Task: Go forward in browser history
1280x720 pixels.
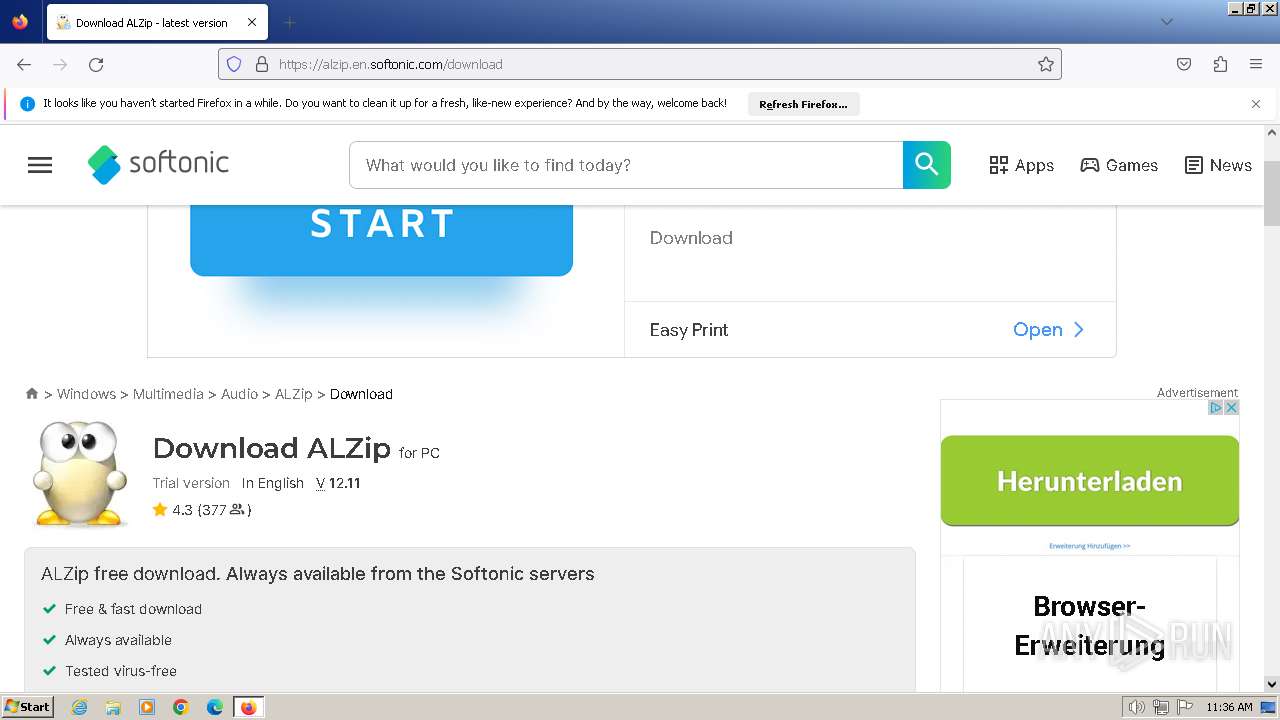Action: point(60,64)
